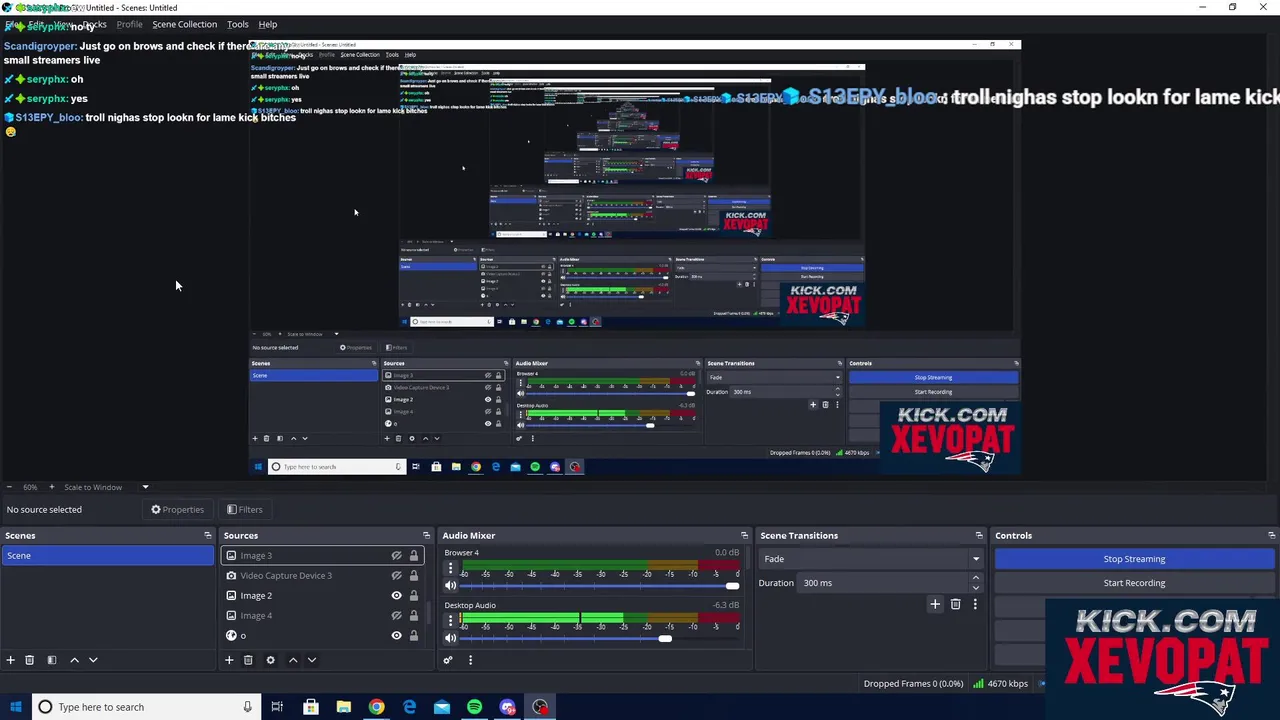
Task: Remove selected scene with trash icon
Action: [x=30, y=660]
